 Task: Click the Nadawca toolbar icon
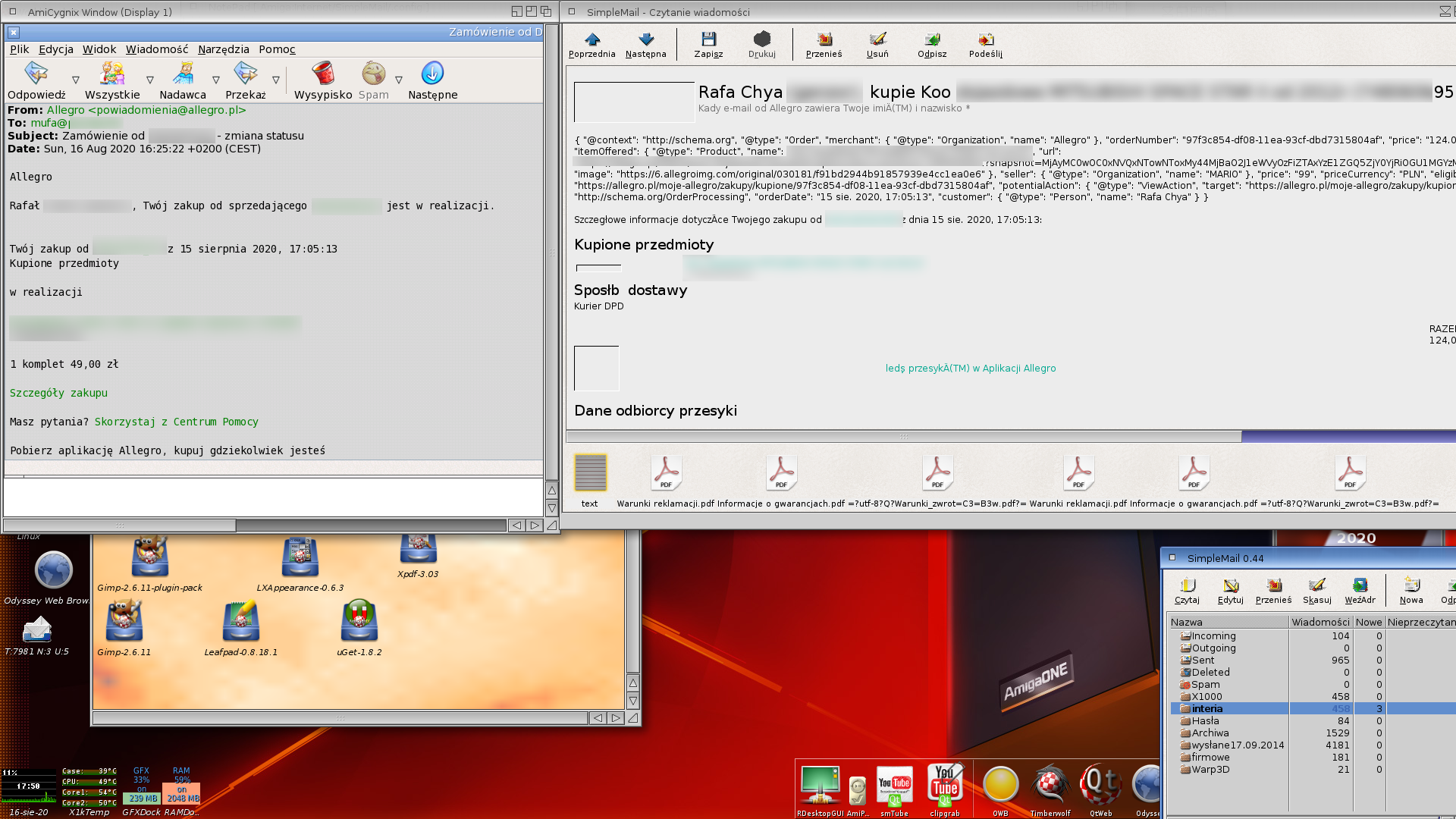(x=183, y=74)
